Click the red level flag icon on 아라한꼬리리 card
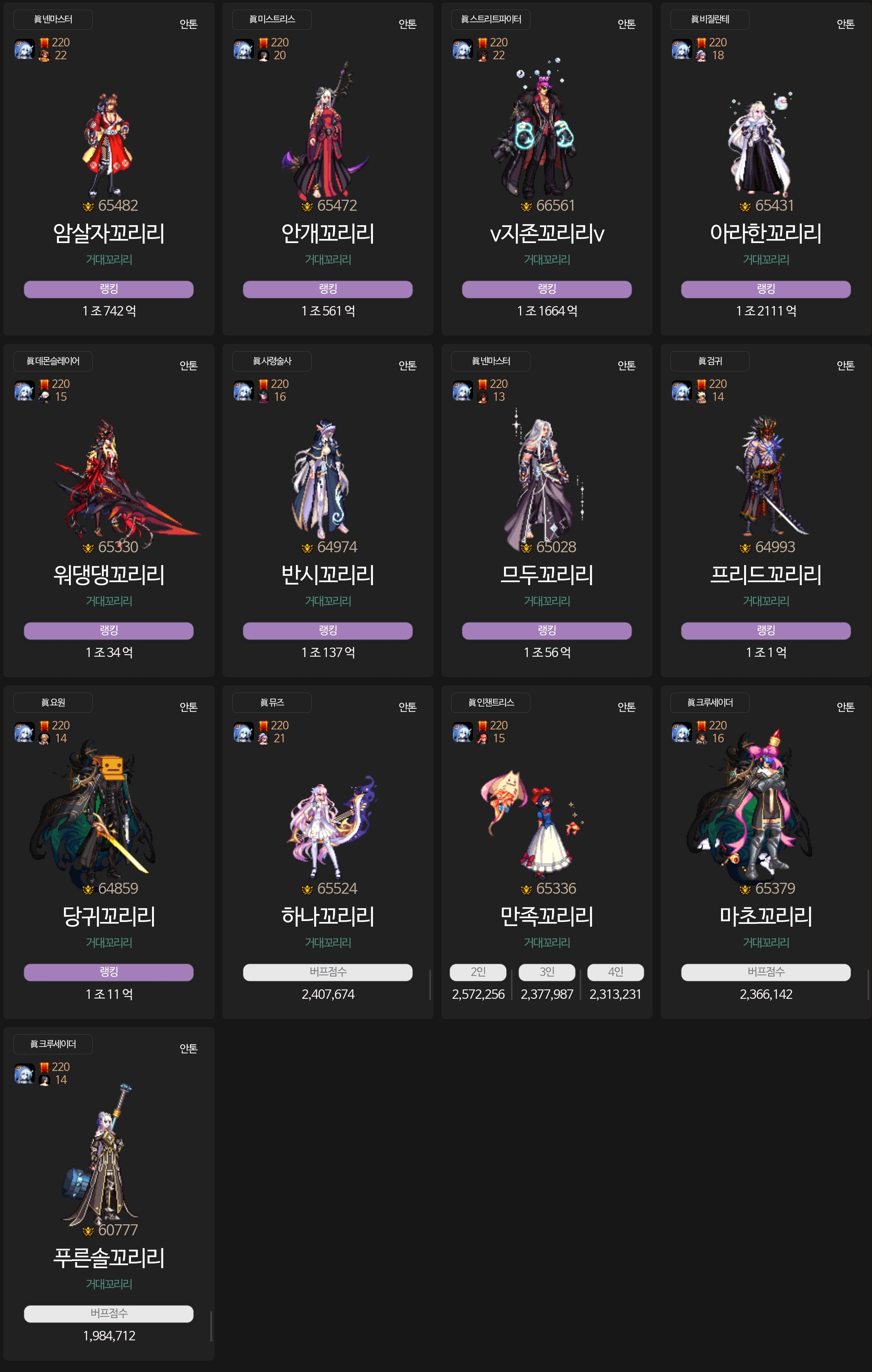872x1372 pixels. 701,43
